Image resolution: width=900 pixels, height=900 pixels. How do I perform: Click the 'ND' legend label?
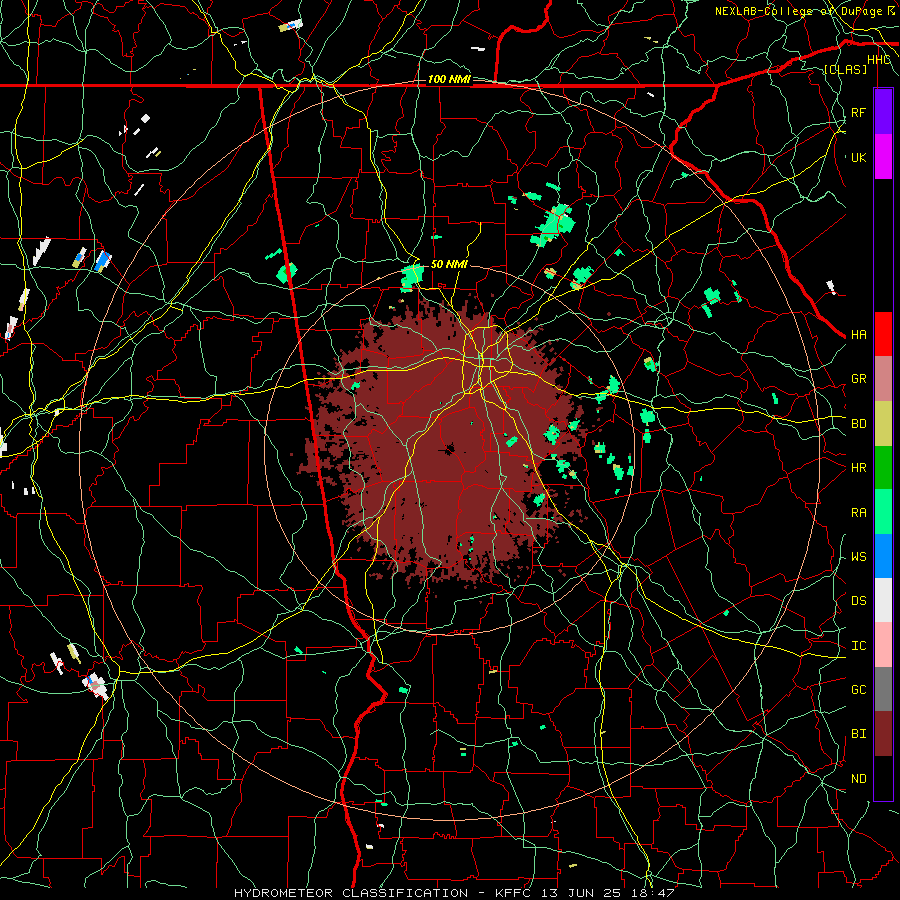pos(858,779)
